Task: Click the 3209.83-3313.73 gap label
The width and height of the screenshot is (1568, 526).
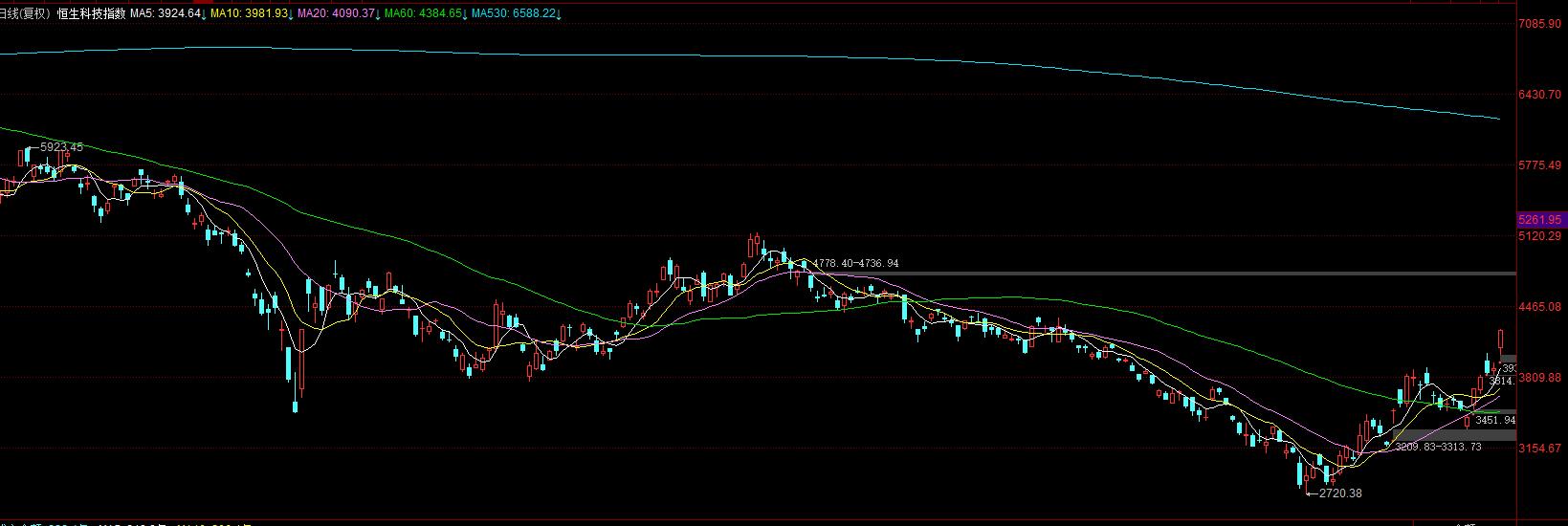Action: point(1438,447)
